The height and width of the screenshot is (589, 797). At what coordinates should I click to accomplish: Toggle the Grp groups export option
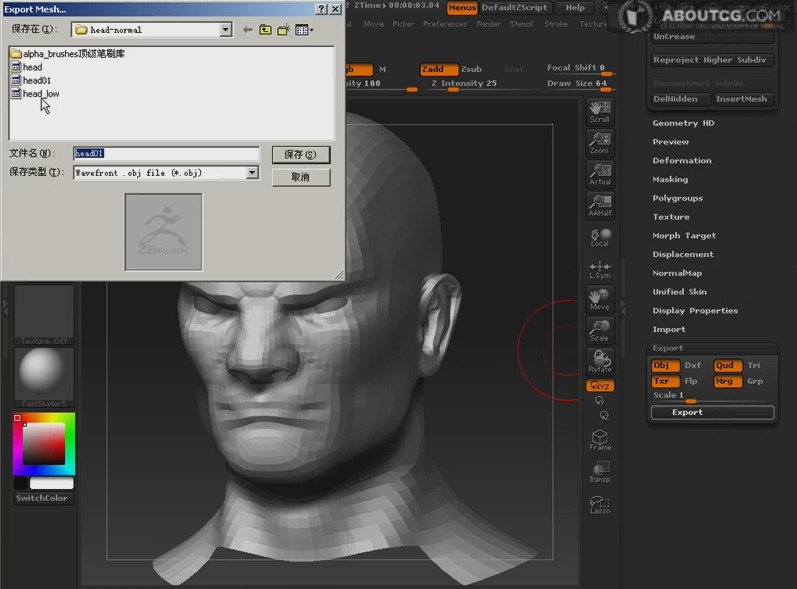coord(755,381)
